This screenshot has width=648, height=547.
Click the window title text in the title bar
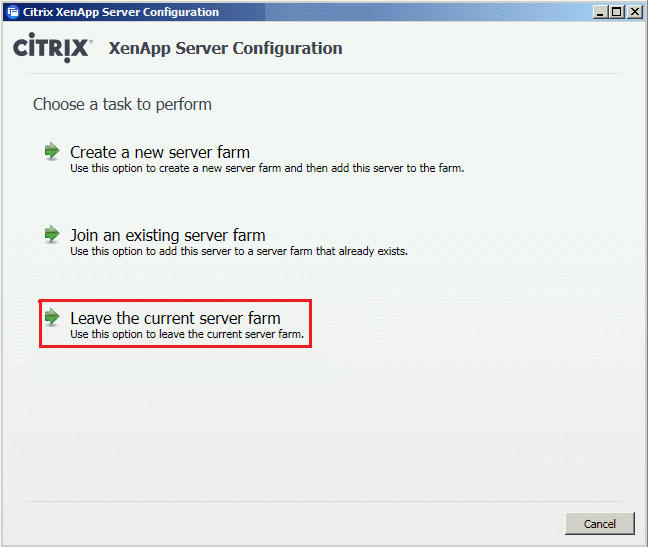[x=121, y=12]
